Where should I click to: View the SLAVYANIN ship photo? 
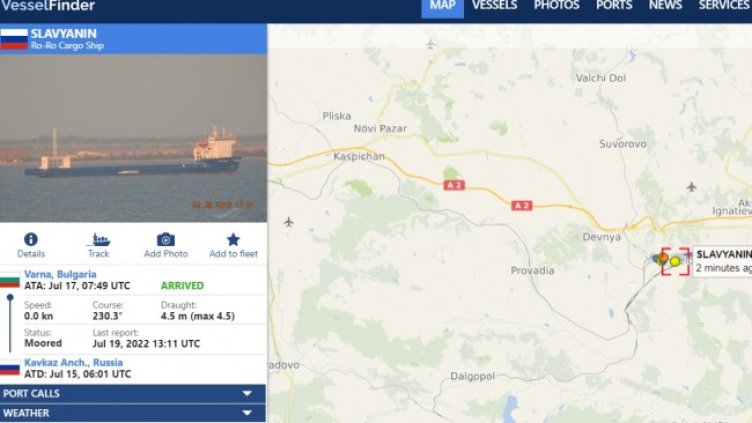[133, 138]
